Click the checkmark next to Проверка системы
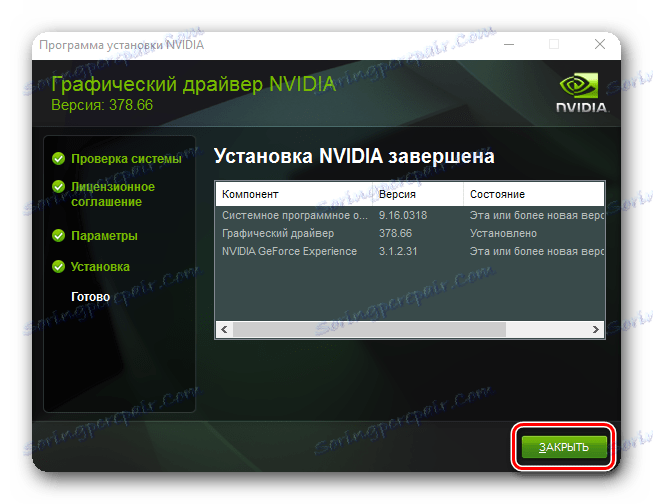 [59, 159]
